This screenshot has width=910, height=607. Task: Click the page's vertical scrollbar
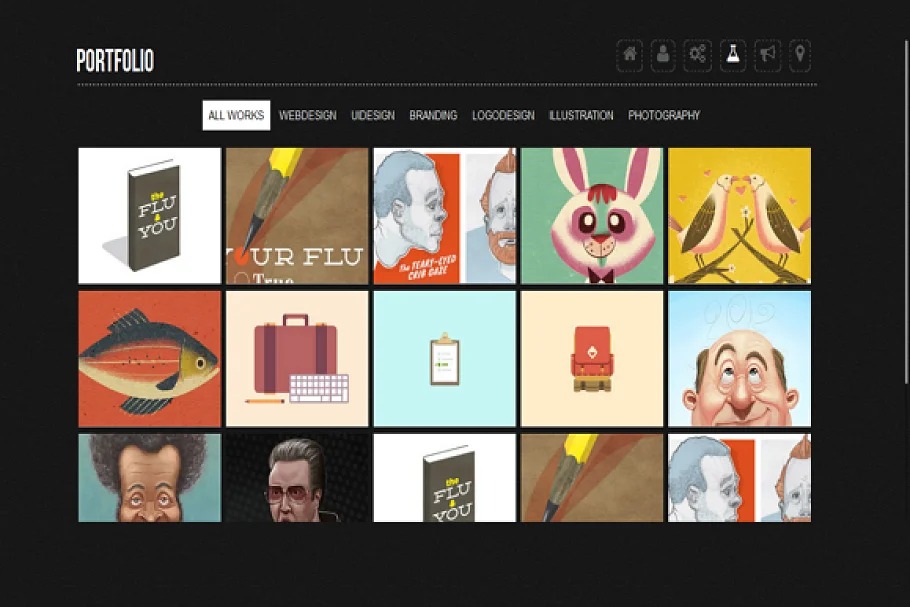906,200
